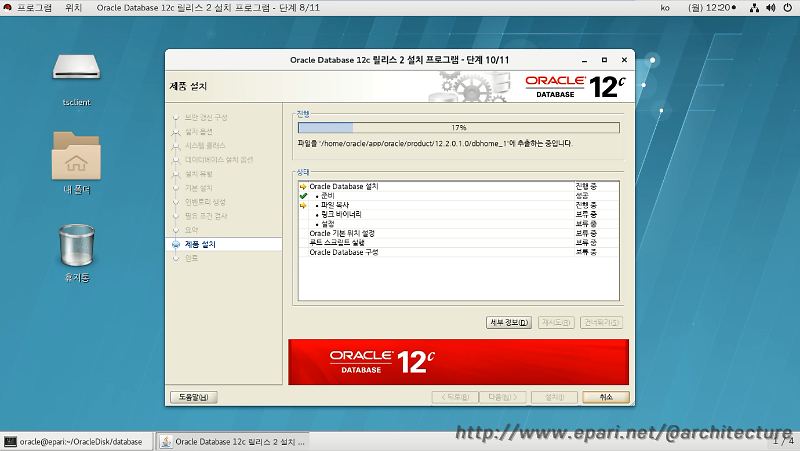Click the file extraction path message under progress
This screenshot has height=451, width=800.
click(x=435, y=144)
